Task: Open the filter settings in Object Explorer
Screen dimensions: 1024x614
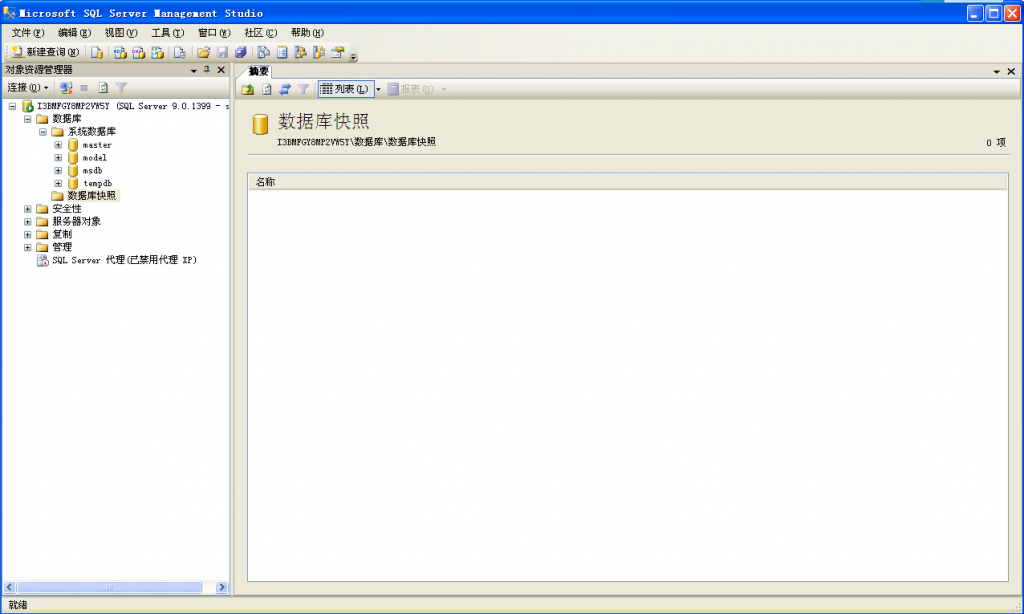Action: click(120, 87)
